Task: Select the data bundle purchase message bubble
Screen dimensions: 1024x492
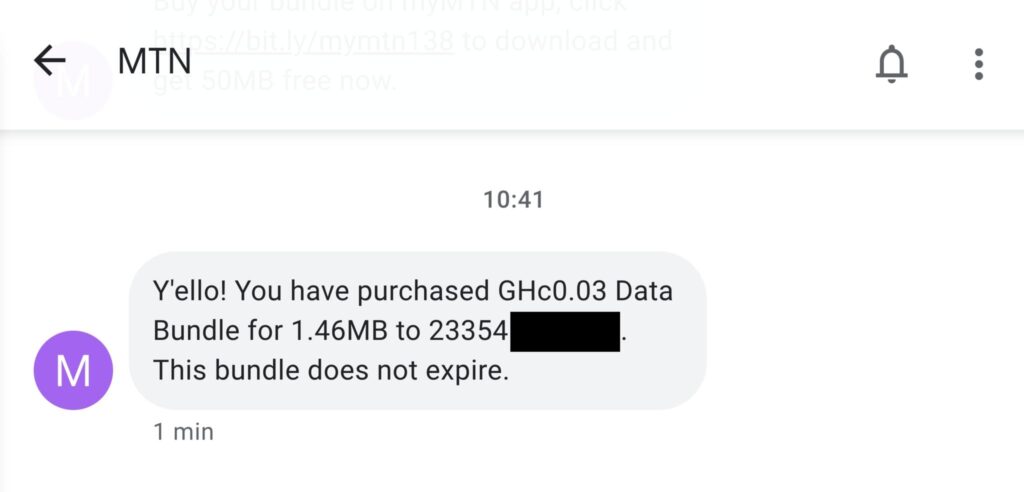Action: pyautogui.click(x=418, y=330)
